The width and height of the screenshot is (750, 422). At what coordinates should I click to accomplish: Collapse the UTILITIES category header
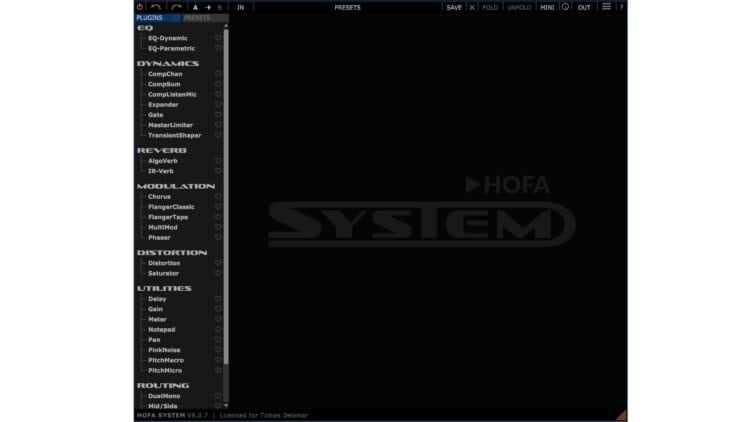click(x=164, y=289)
